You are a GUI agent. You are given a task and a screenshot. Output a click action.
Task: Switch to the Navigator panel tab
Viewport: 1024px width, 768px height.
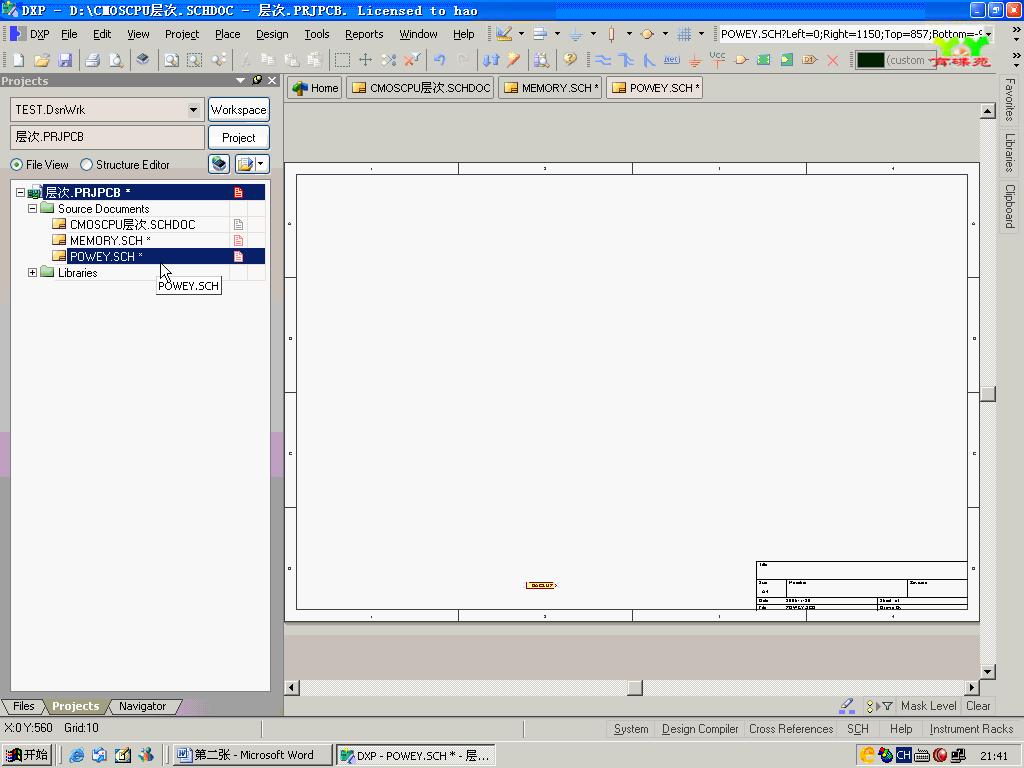point(142,706)
